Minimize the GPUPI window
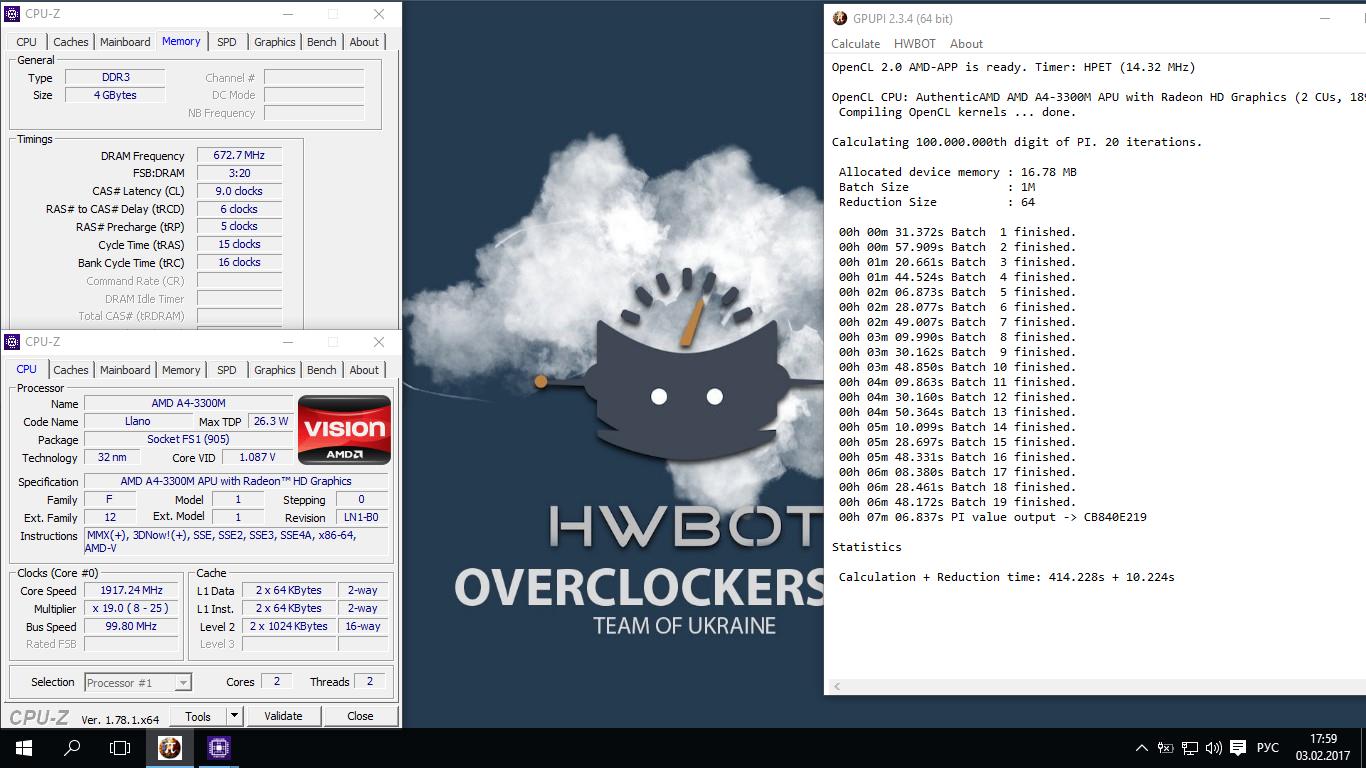Viewport: 1366px width, 768px height. pyautogui.click(x=1325, y=18)
